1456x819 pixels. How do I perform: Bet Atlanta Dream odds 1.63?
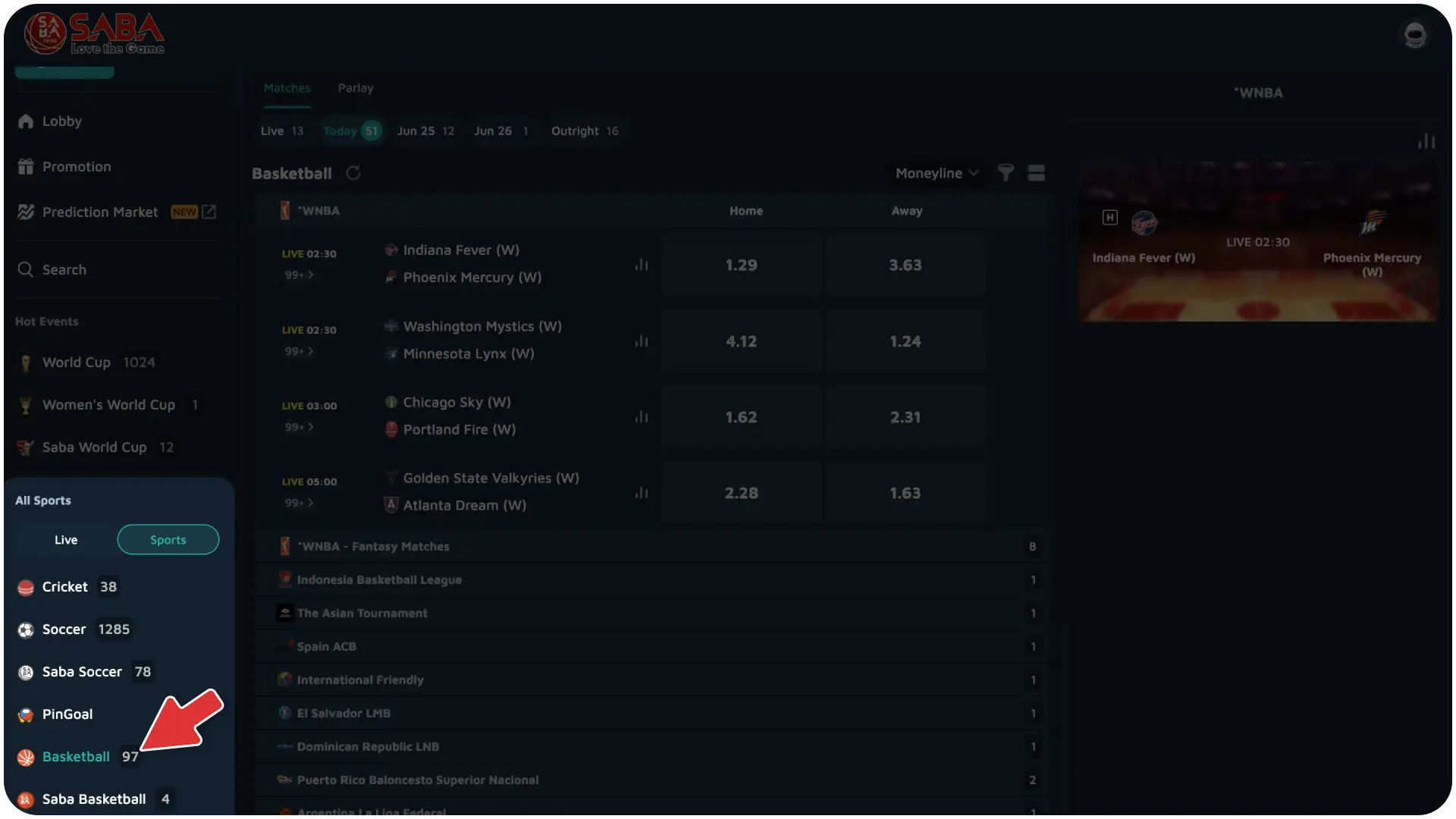905,493
